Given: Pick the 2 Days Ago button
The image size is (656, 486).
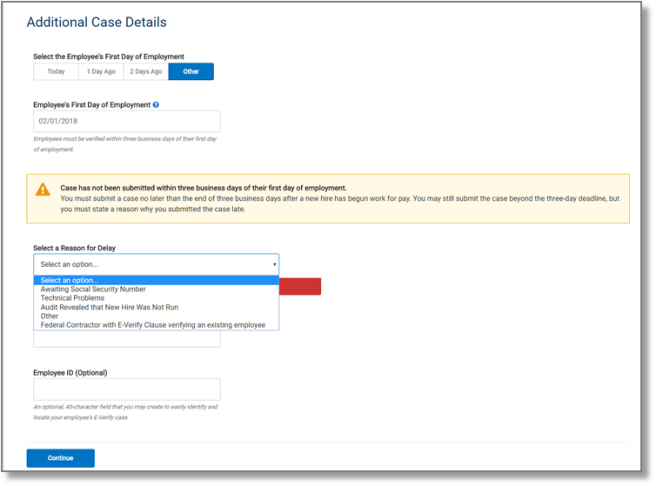Looking at the screenshot, I should [146, 72].
